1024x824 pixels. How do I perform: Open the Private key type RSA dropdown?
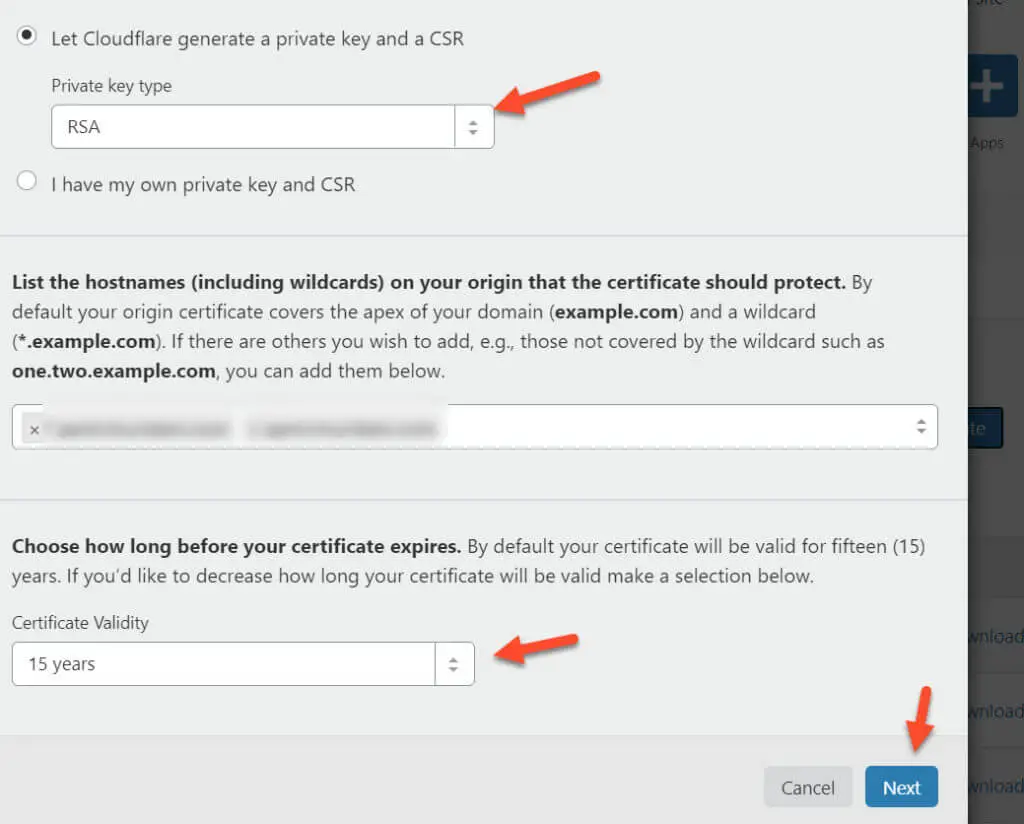coord(272,127)
